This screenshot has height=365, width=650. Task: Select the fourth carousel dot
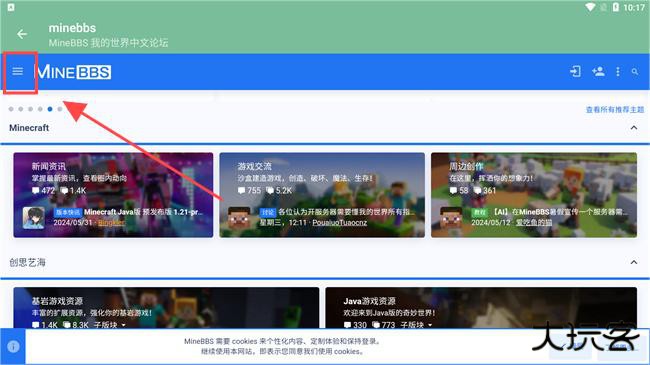pos(40,109)
